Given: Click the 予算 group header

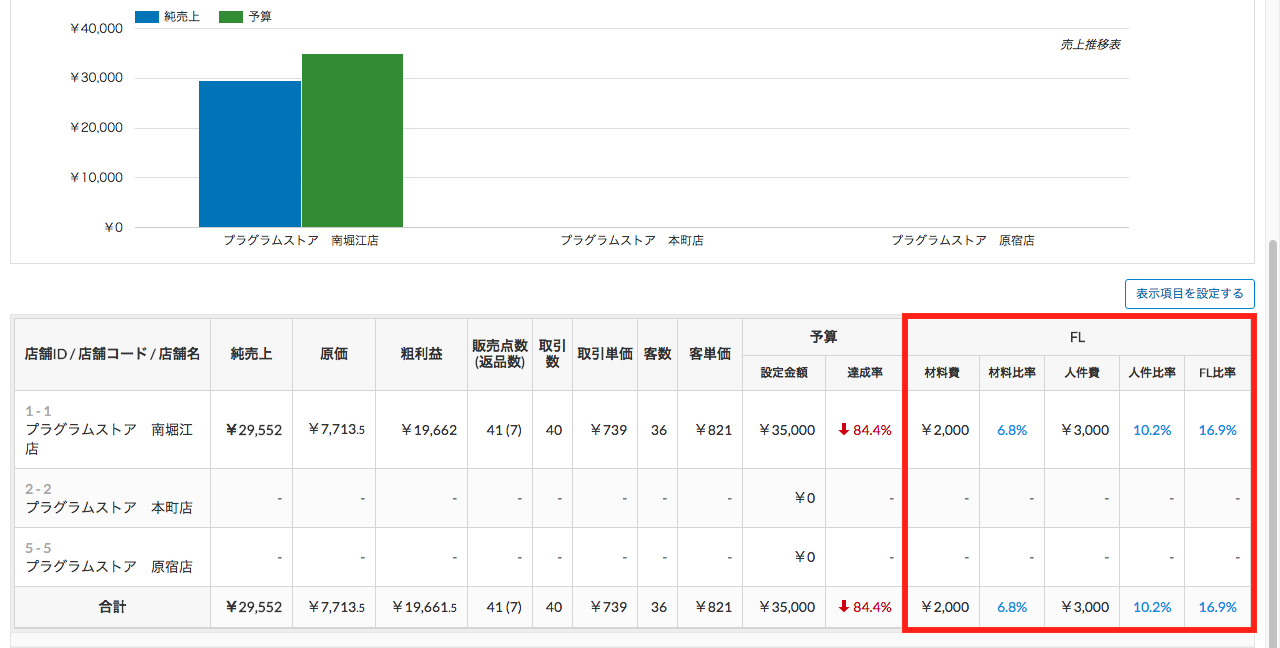Looking at the screenshot, I should pyautogui.click(x=824, y=338).
